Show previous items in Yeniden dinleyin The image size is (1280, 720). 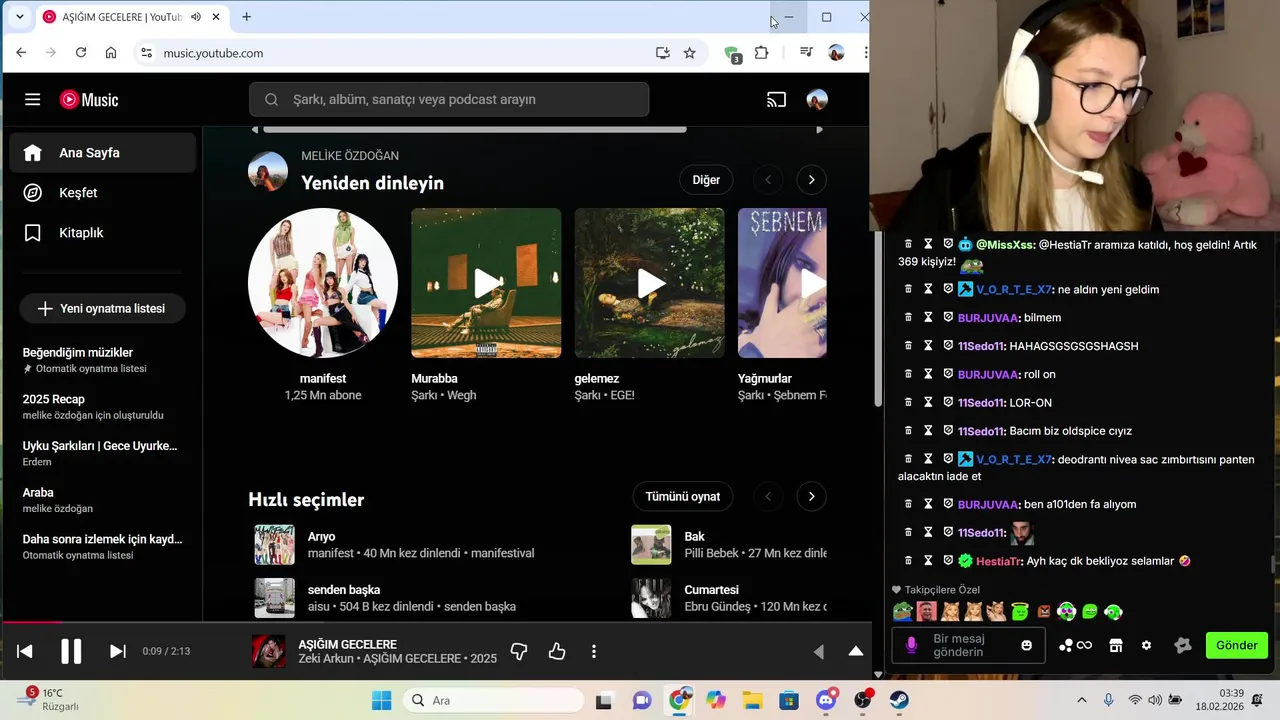pos(768,180)
